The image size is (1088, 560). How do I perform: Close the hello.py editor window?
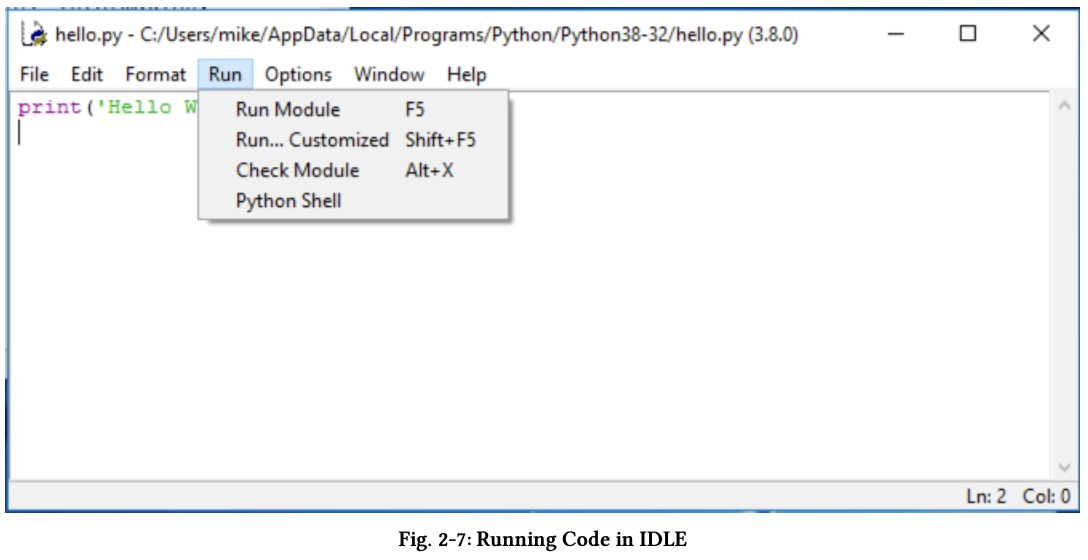tap(1041, 34)
